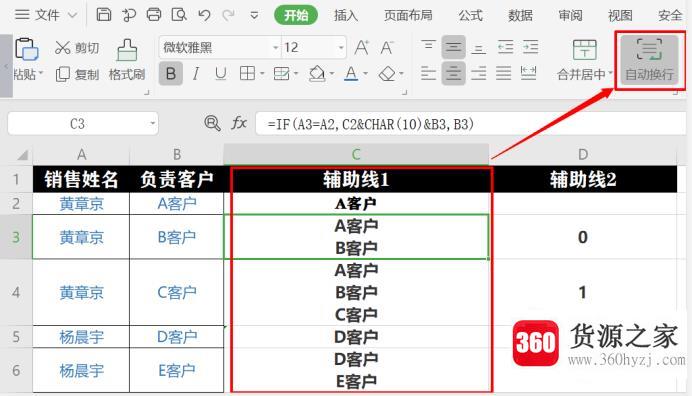Viewport: 692px width, 396px height.
Task: Toggle center horizontal alignment
Action: pyautogui.click(x=453, y=73)
